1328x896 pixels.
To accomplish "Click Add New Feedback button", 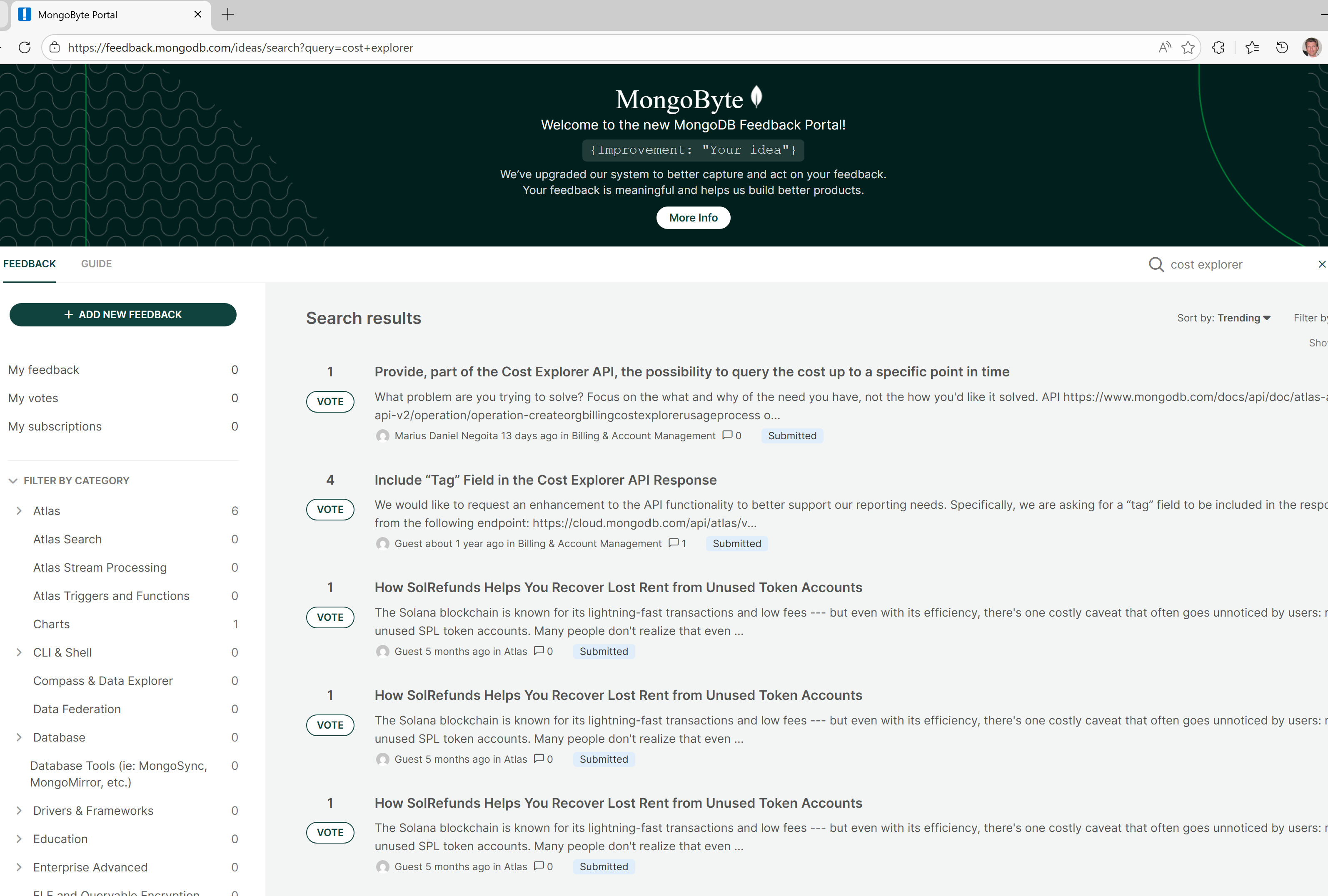I will [x=123, y=315].
